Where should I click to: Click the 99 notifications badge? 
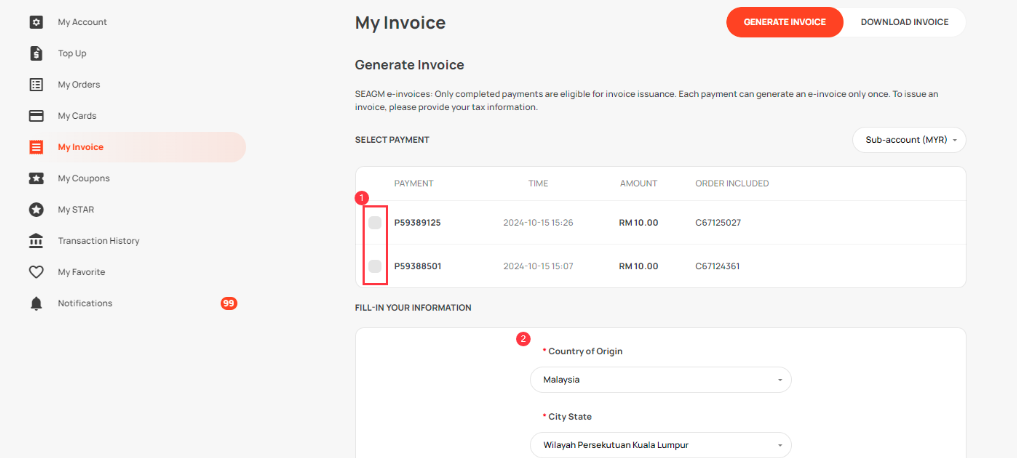[229, 303]
